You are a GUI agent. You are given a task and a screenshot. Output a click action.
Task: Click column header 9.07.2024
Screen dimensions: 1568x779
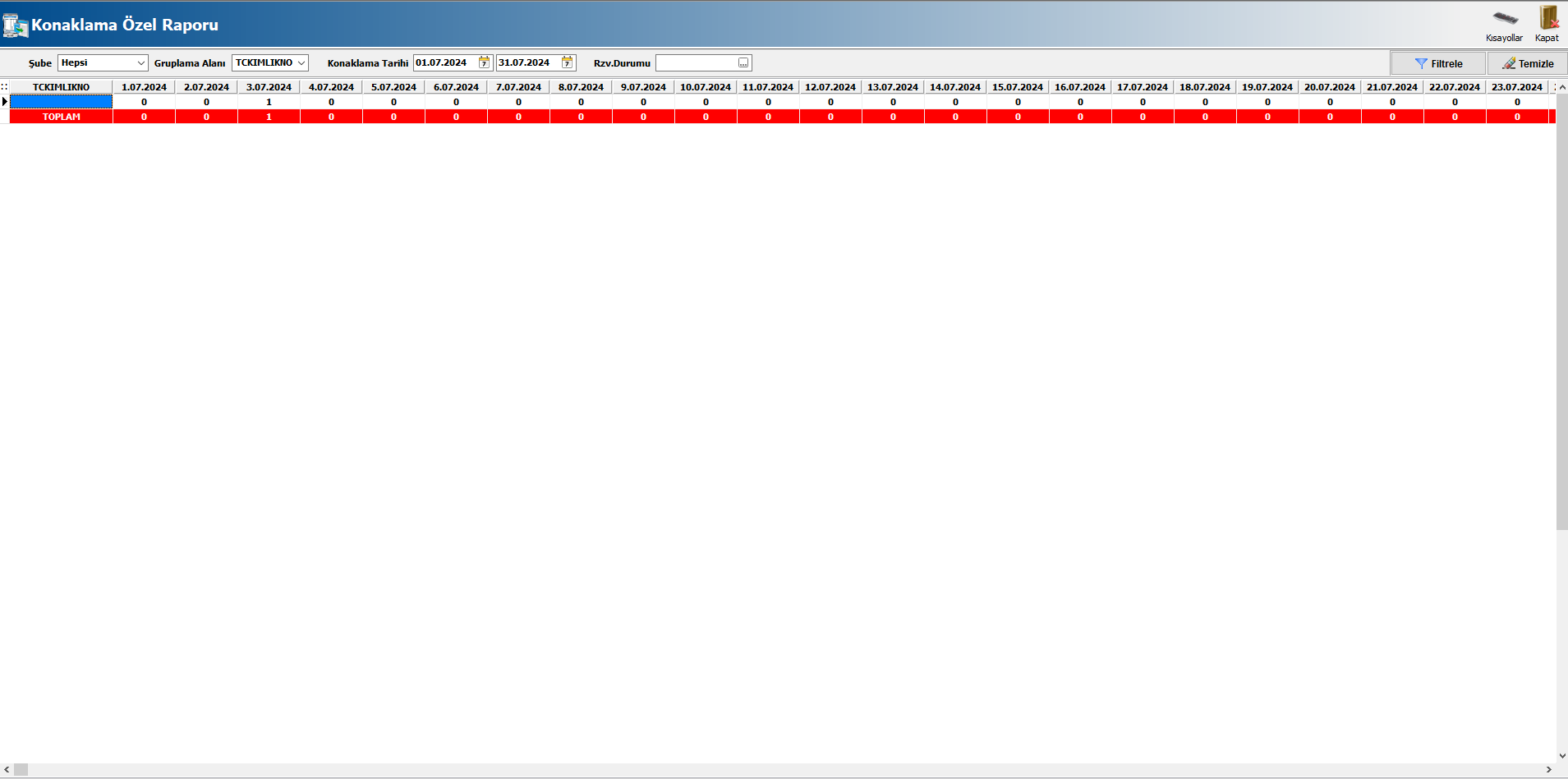pos(643,86)
